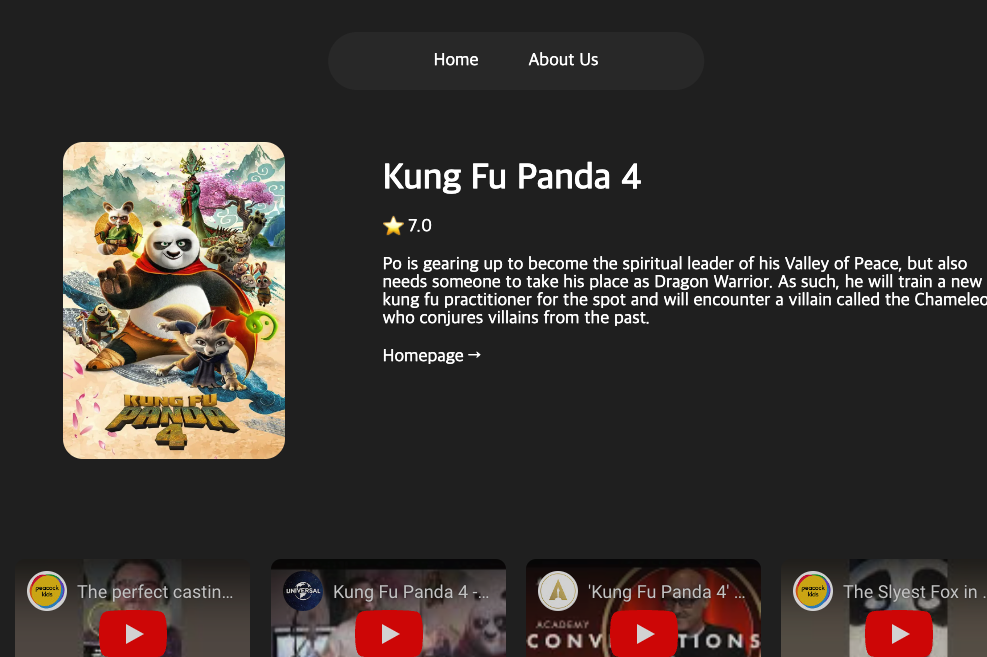Play the 'The perfect castin...' video
987x657 pixels.
[x=133, y=634]
